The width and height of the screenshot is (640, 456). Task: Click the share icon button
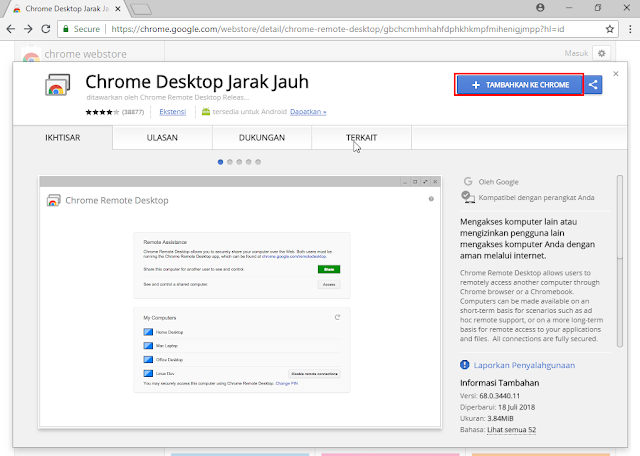[593, 85]
